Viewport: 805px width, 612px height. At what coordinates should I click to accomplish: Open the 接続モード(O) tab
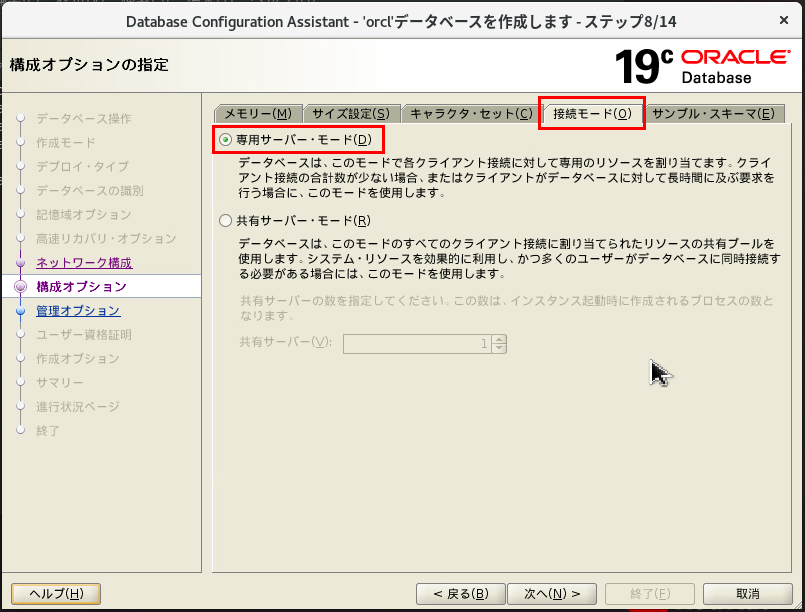(x=592, y=113)
